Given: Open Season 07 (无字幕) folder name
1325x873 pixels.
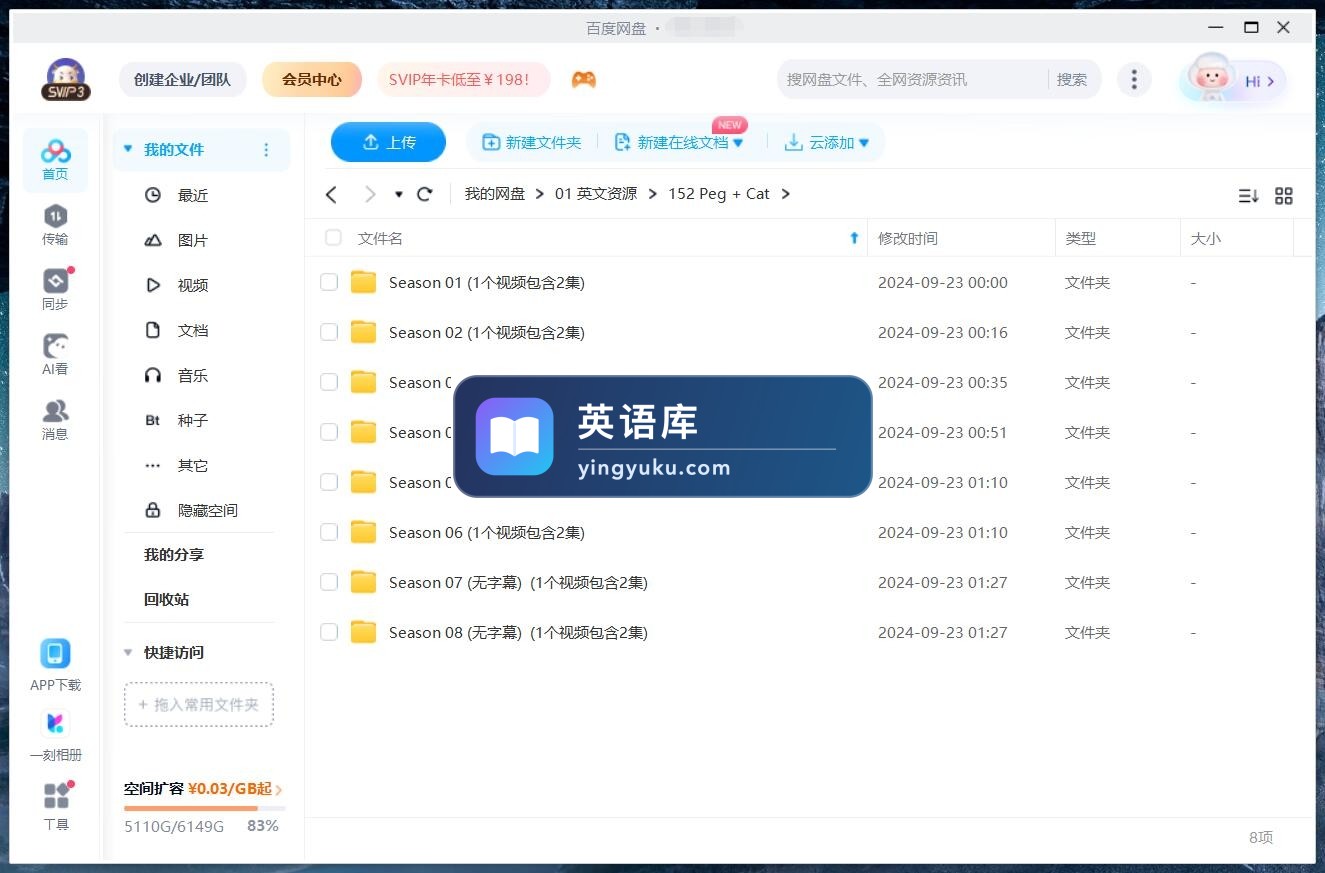Looking at the screenshot, I should tap(518, 582).
